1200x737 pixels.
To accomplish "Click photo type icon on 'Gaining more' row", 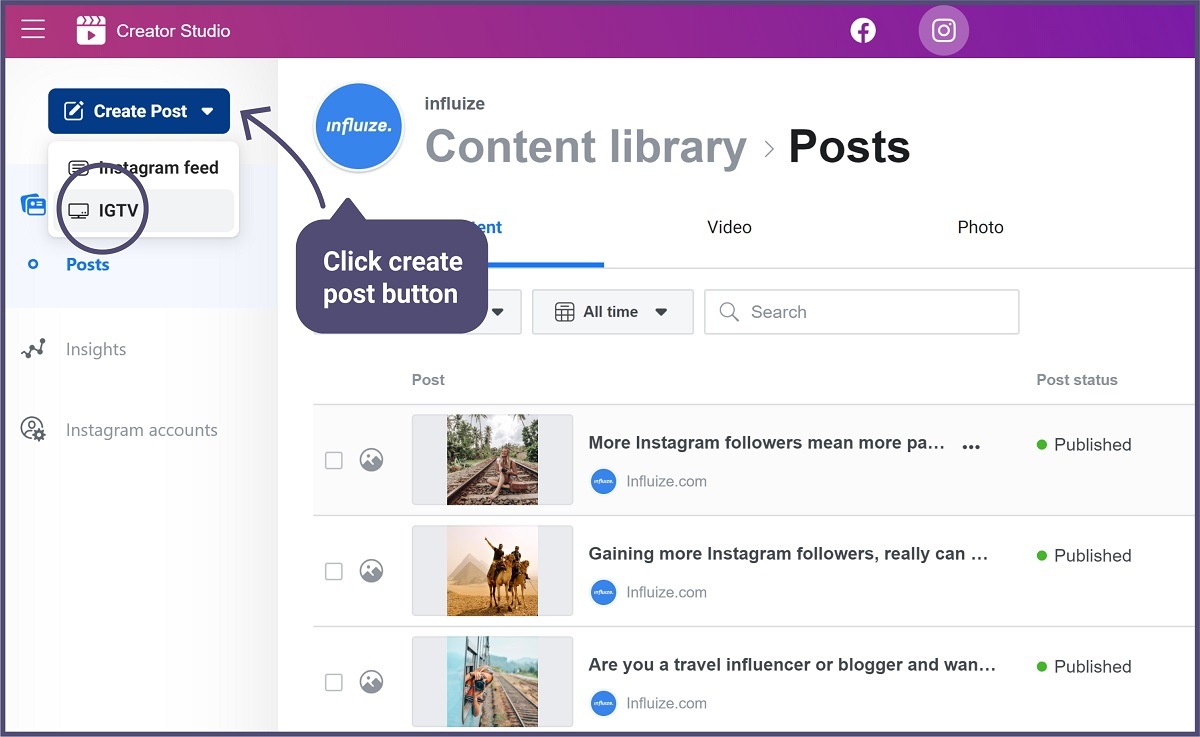I will [x=371, y=571].
